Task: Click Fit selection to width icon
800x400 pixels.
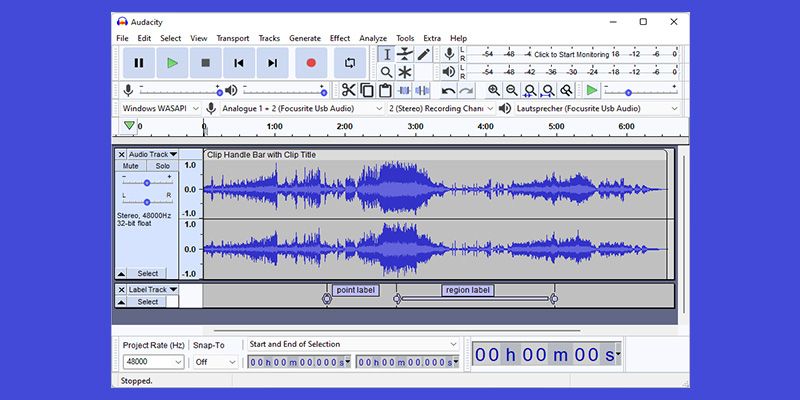Action: tap(530, 90)
